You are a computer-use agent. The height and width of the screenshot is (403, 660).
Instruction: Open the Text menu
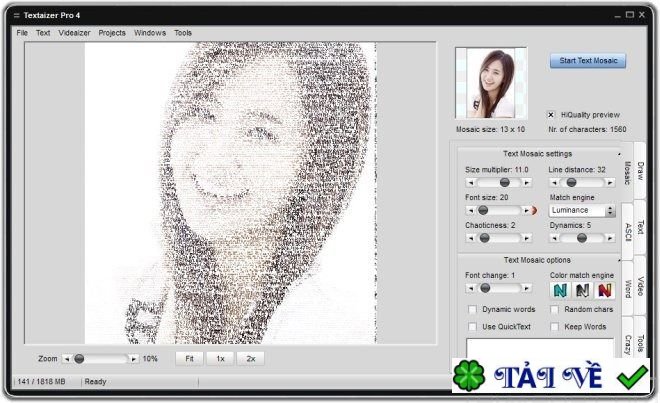[43, 33]
